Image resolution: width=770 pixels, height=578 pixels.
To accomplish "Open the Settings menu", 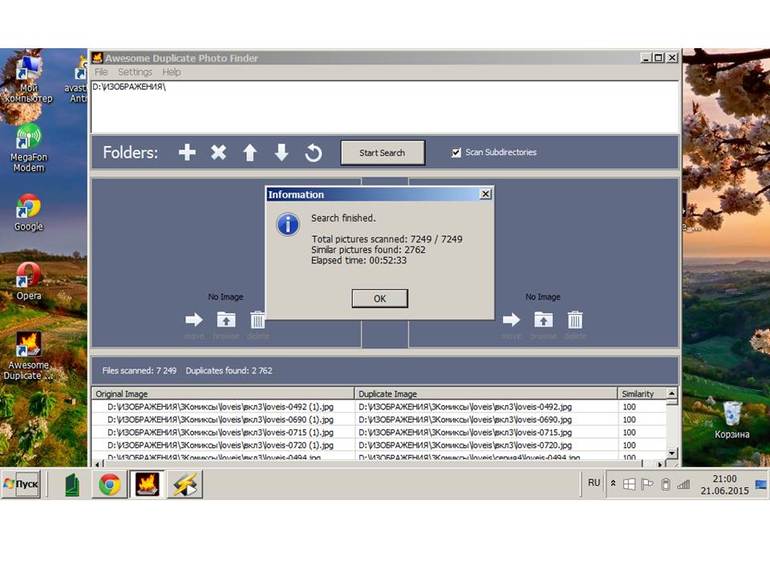I will tap(135, 72).
